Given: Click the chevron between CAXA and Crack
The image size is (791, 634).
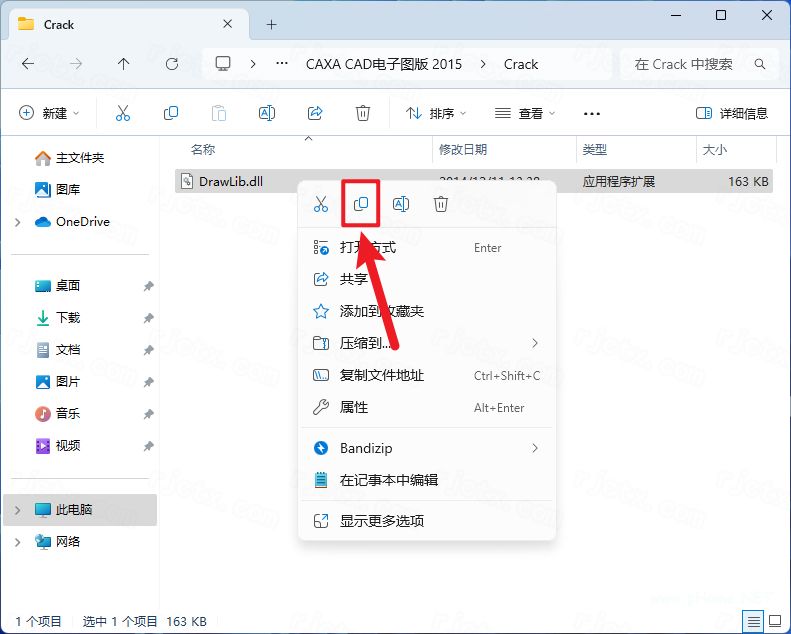Looking at the screenshot, I should point(483,64).
